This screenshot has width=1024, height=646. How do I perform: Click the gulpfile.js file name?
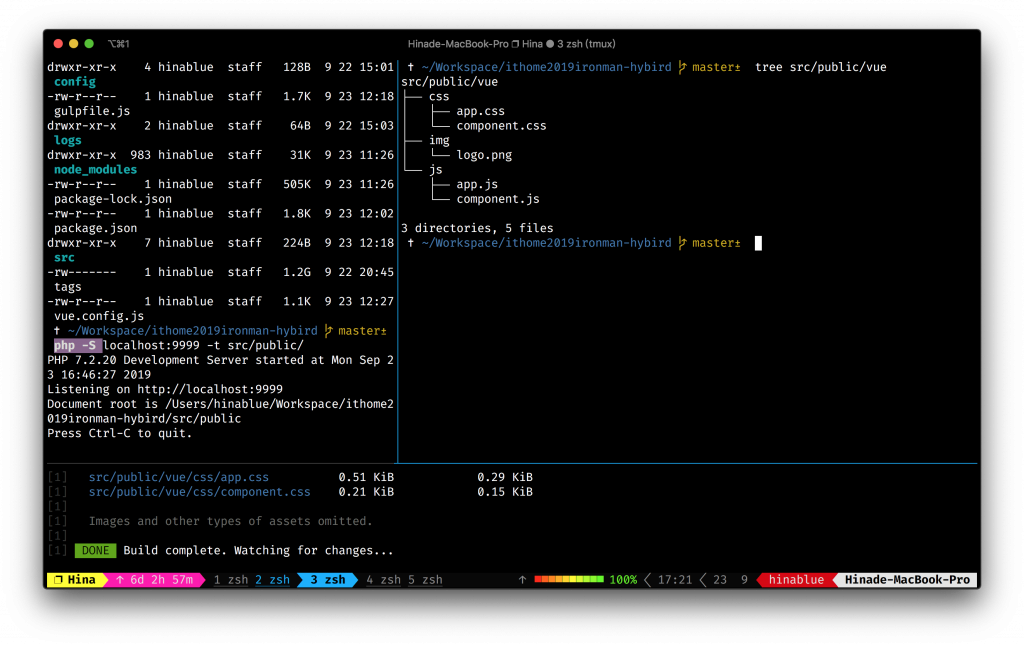92,111
